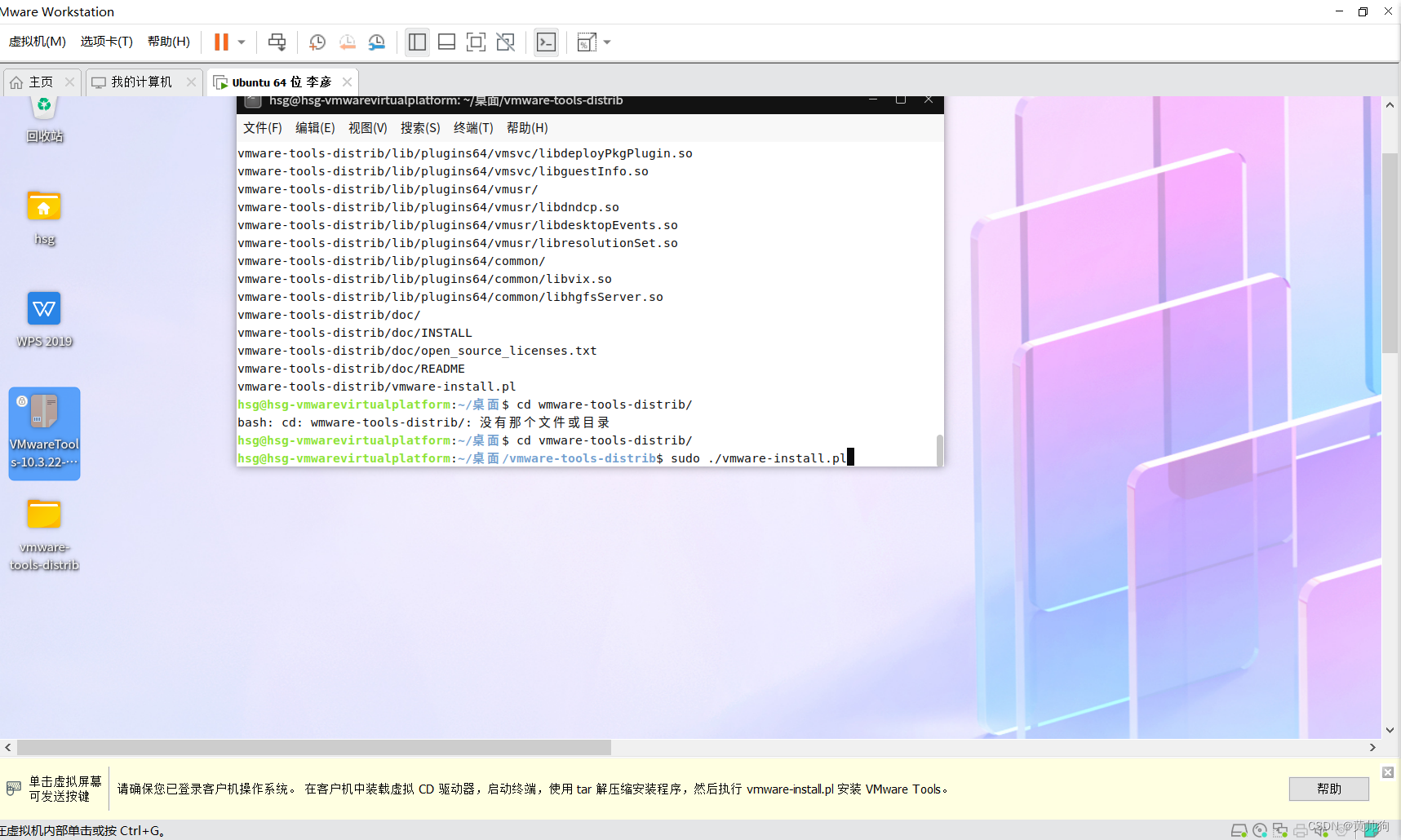Enter full screen mode icon
The width and height of the screenshot is (1401, 840).
[476, 42]
